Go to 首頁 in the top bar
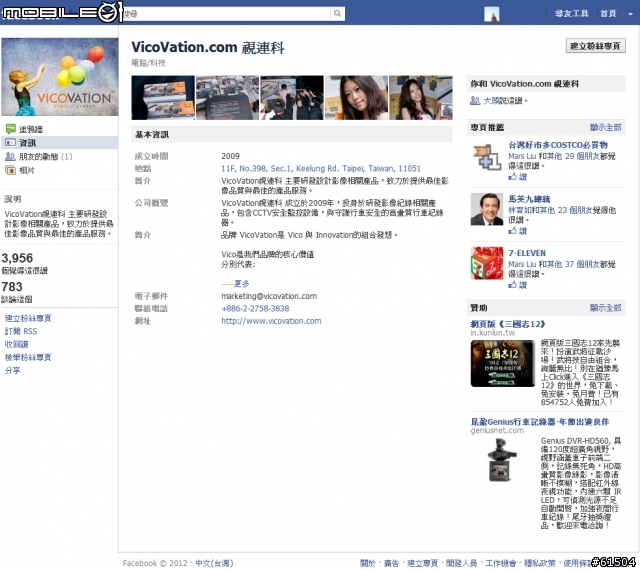Screen dimensions: 640x570 click(x=608, y=13)
